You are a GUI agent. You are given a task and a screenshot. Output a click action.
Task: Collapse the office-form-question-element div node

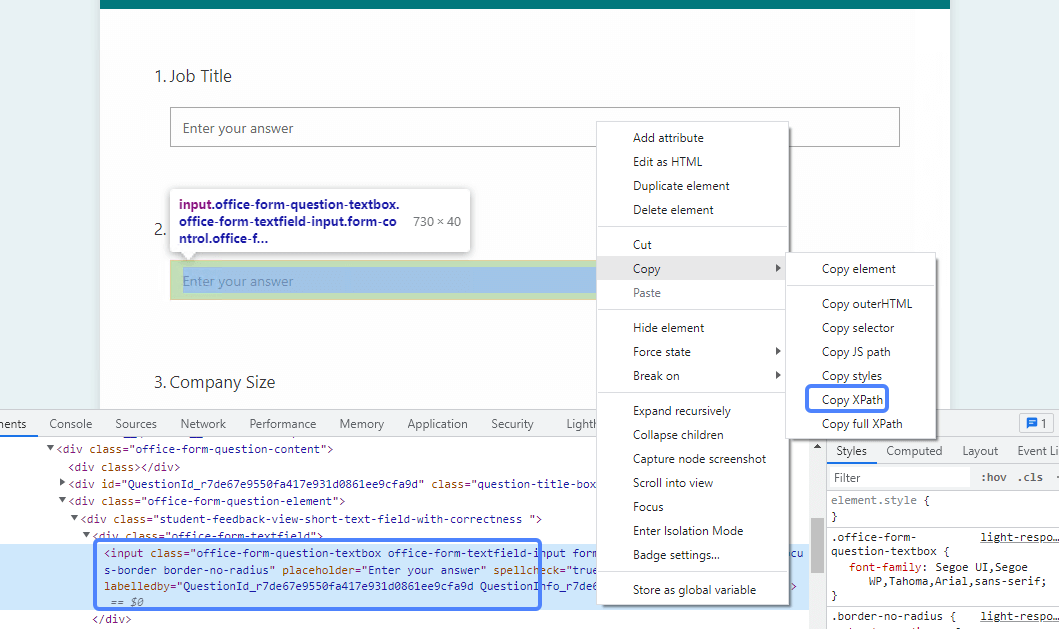(x=62, y=500)
